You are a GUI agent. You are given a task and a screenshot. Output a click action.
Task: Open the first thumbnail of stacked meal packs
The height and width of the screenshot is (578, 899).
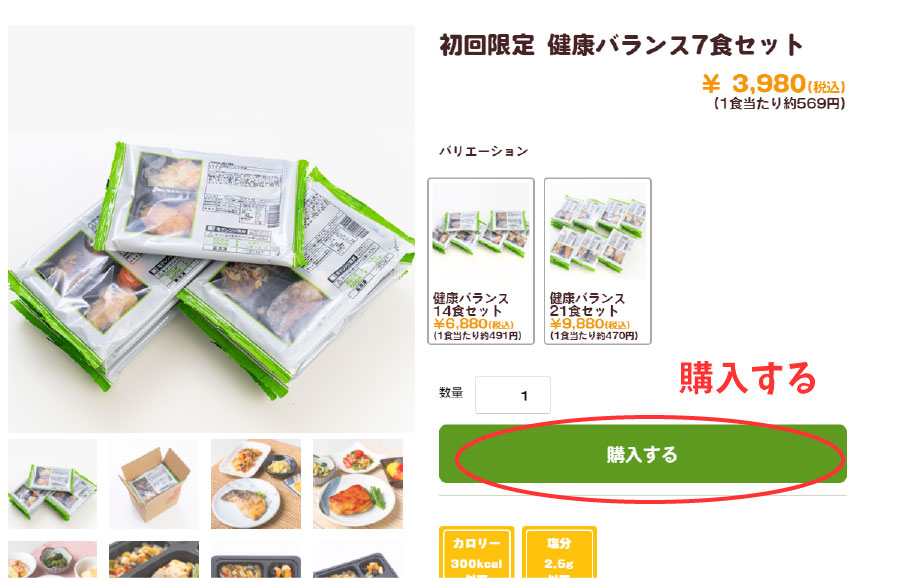(x=52, y=483)
